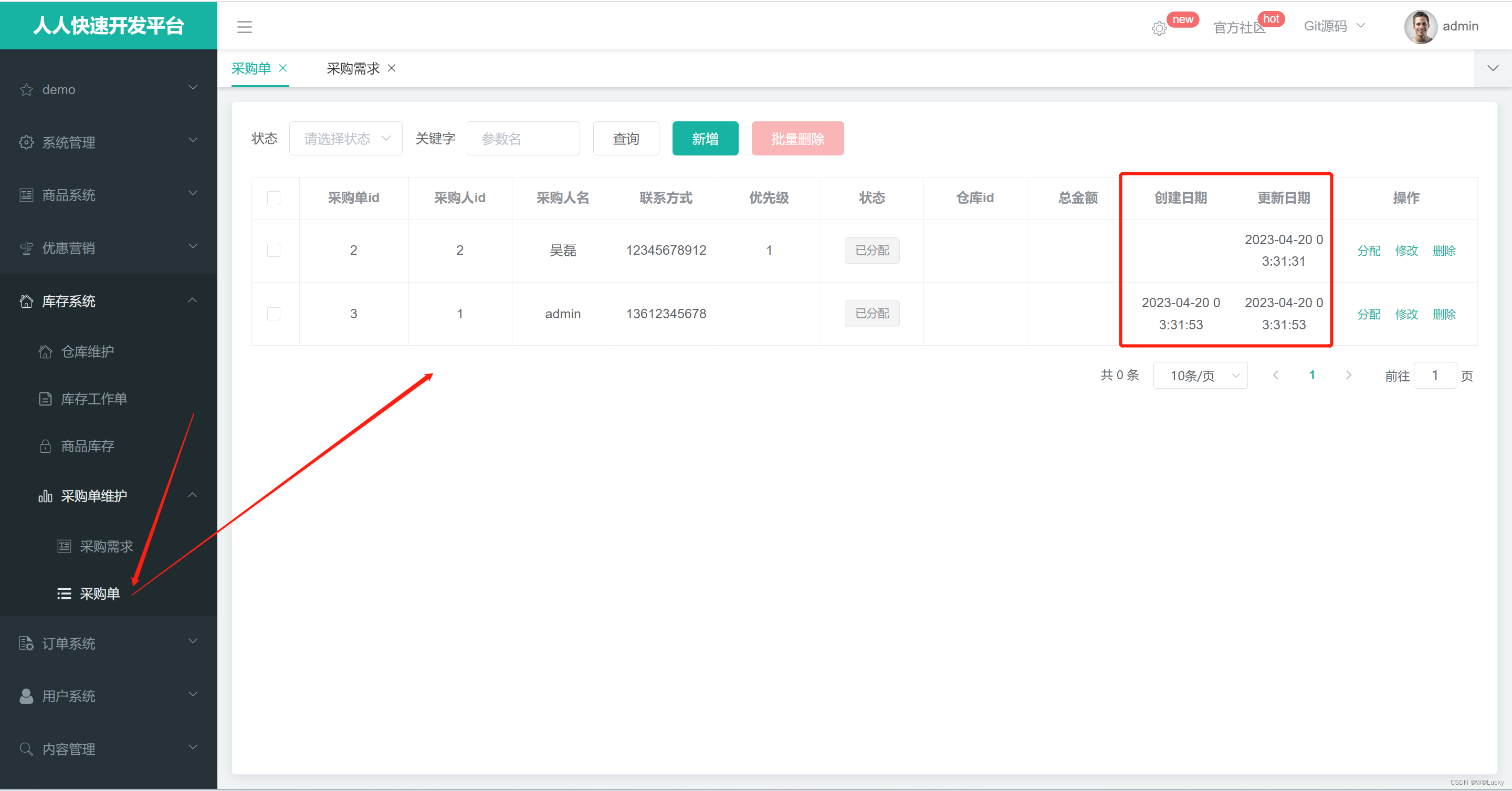This screenshot has width=1512, height=791.
Task: Open the 请选择状态 status dropdown
Action: pos(346,139)
